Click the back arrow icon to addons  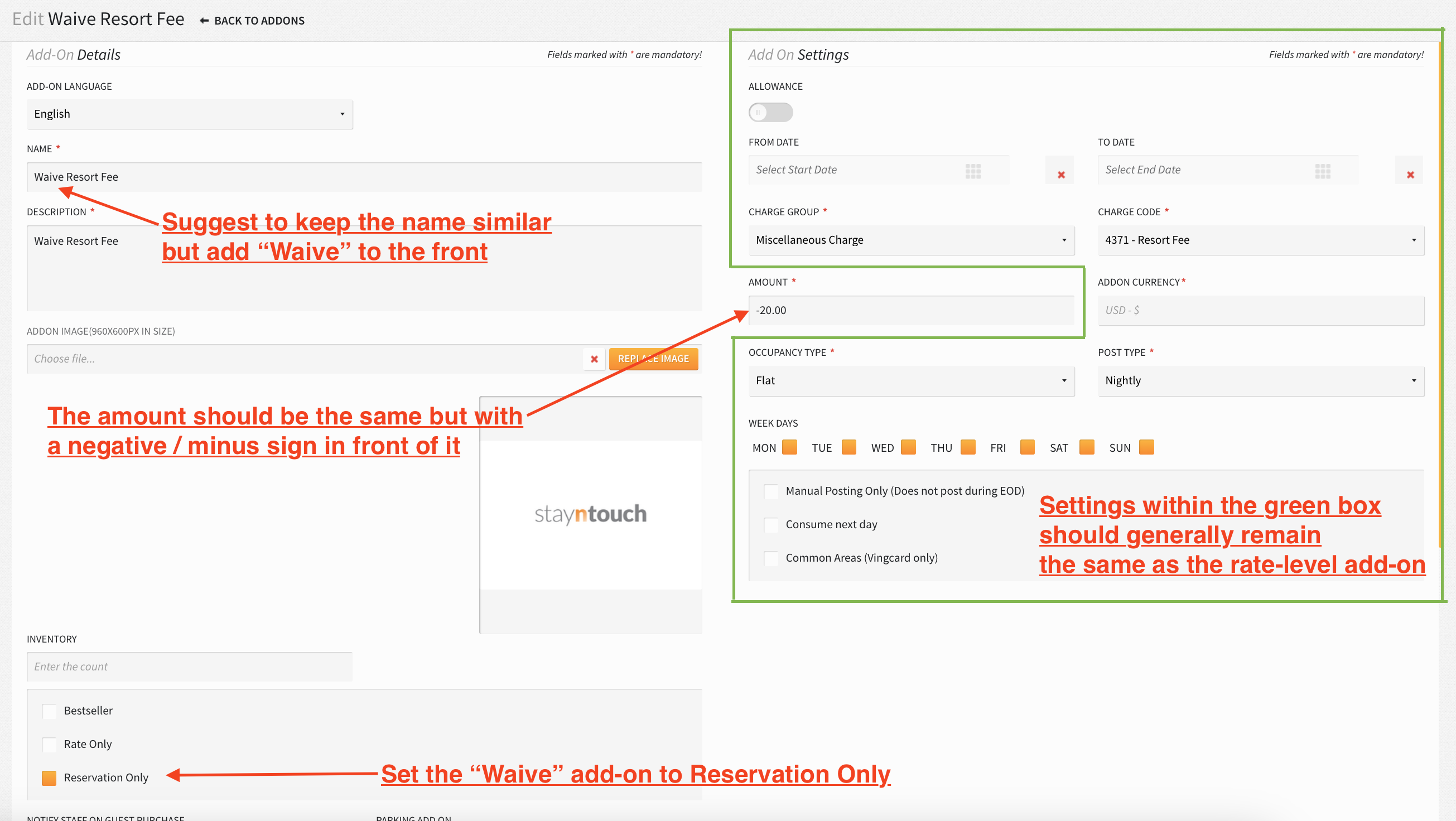tap(204, 21)
